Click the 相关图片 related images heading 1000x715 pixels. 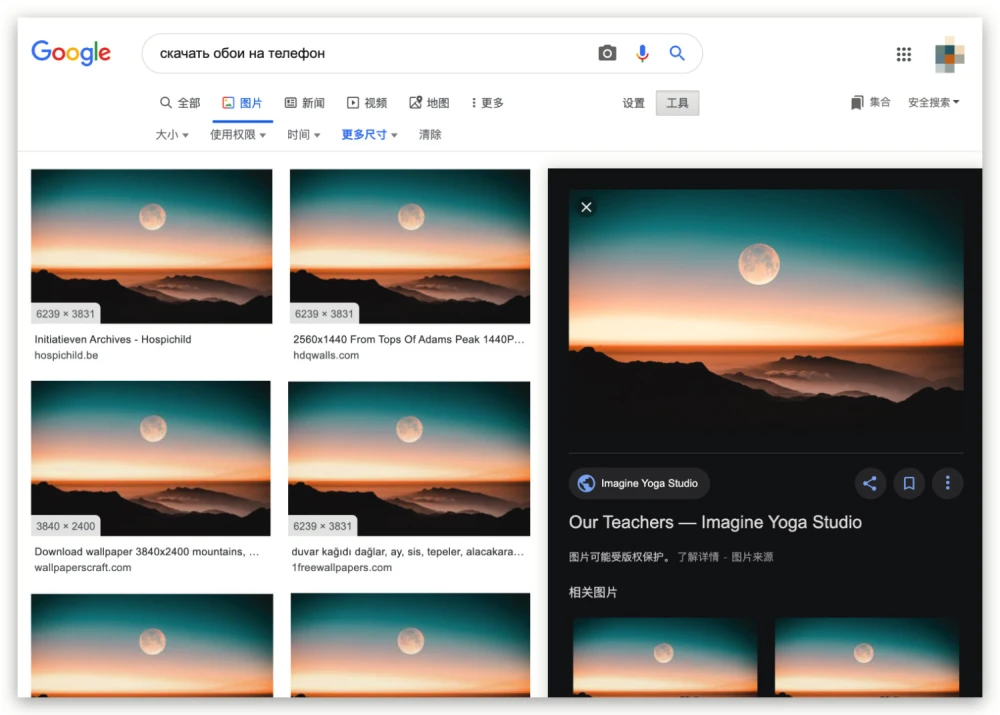(x=593, y=593)
